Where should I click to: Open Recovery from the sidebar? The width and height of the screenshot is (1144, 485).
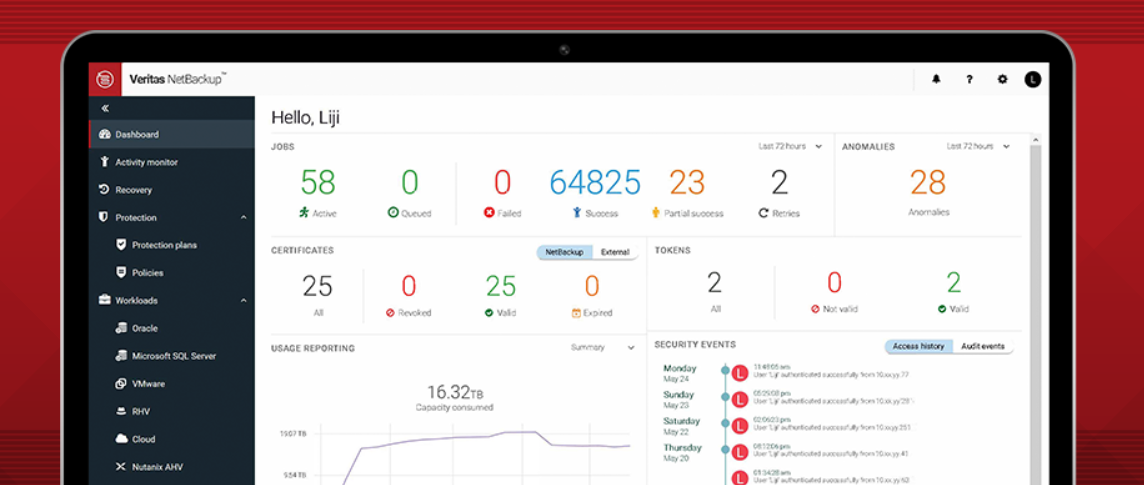pyautogui.click(x=133, y=190)
